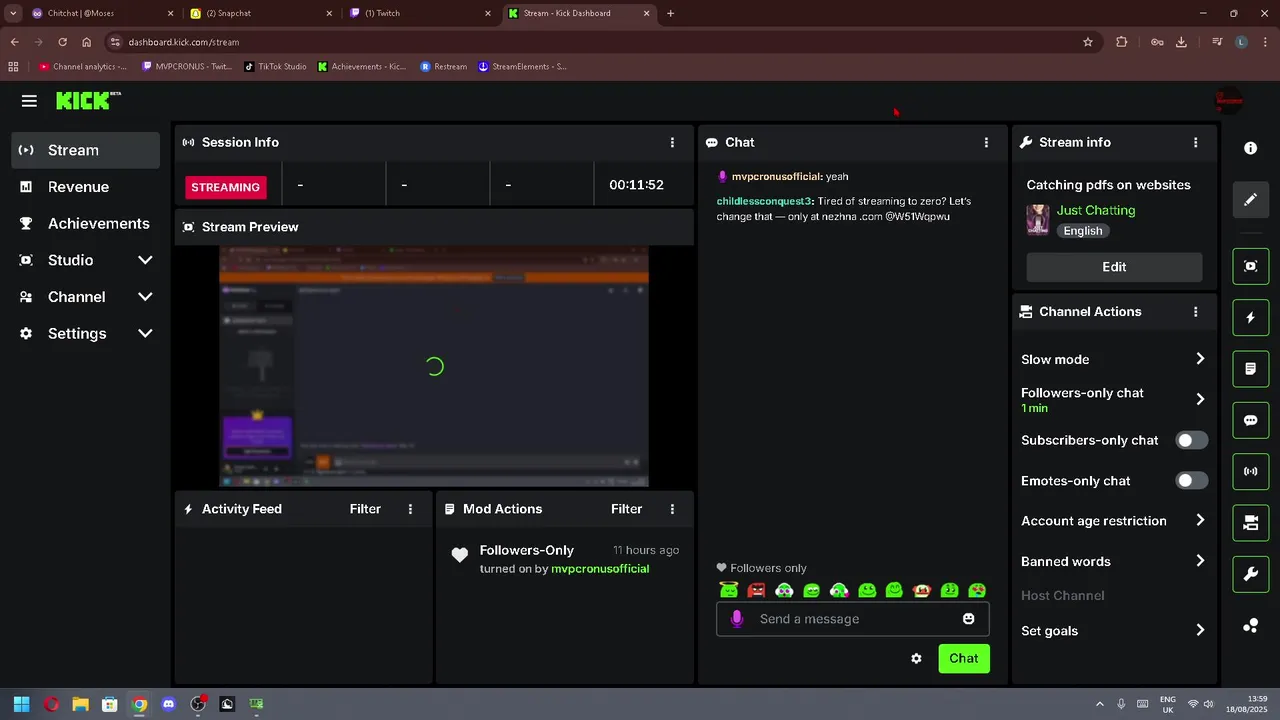Toggle Session Info broadcast widget icon
Screen dimensions: 1280x720
pos(1250,471)
